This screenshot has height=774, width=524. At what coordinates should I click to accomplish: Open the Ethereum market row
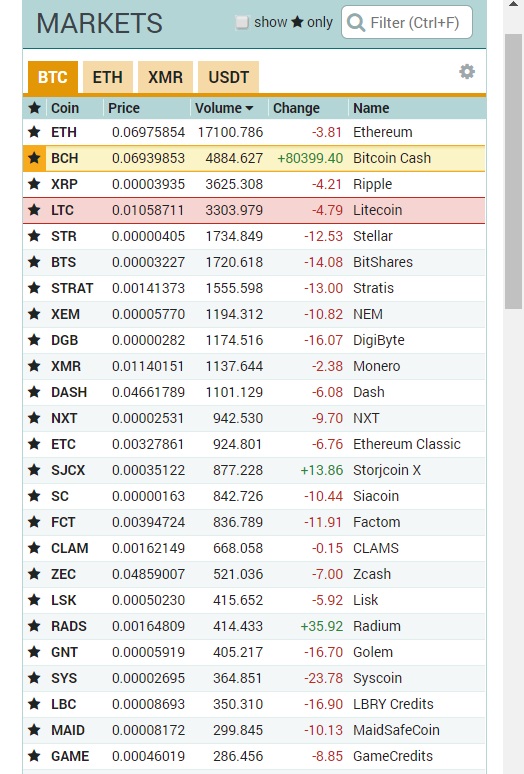pos(254,132)
